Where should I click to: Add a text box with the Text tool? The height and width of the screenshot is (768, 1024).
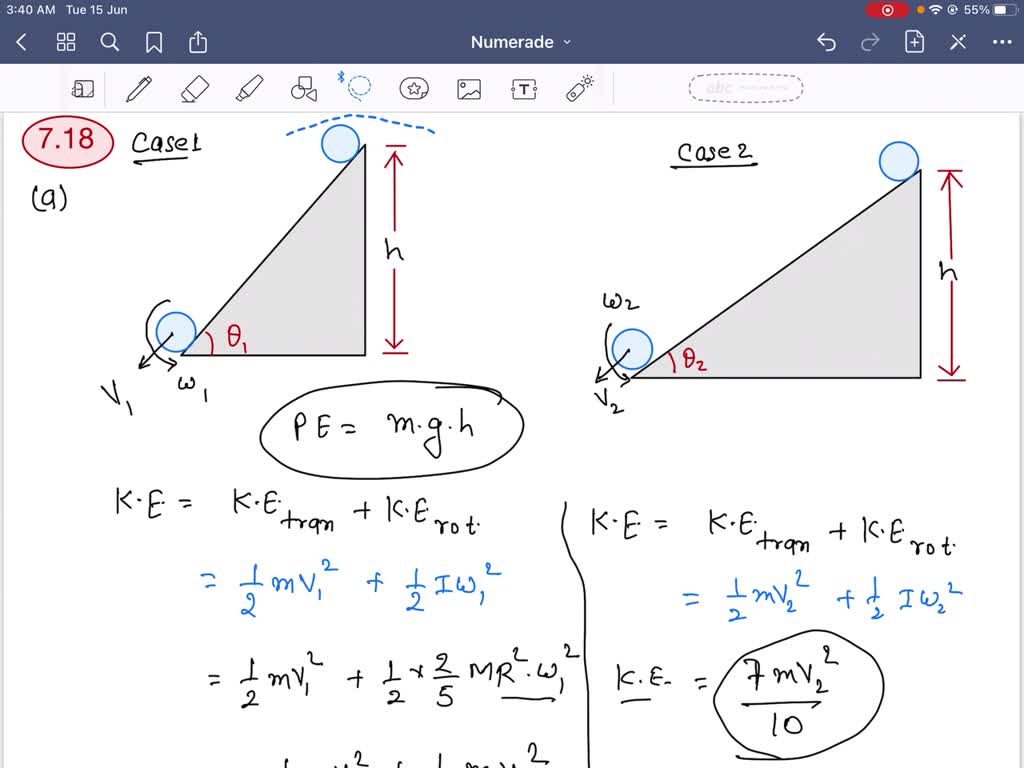[x=524, y=88]
